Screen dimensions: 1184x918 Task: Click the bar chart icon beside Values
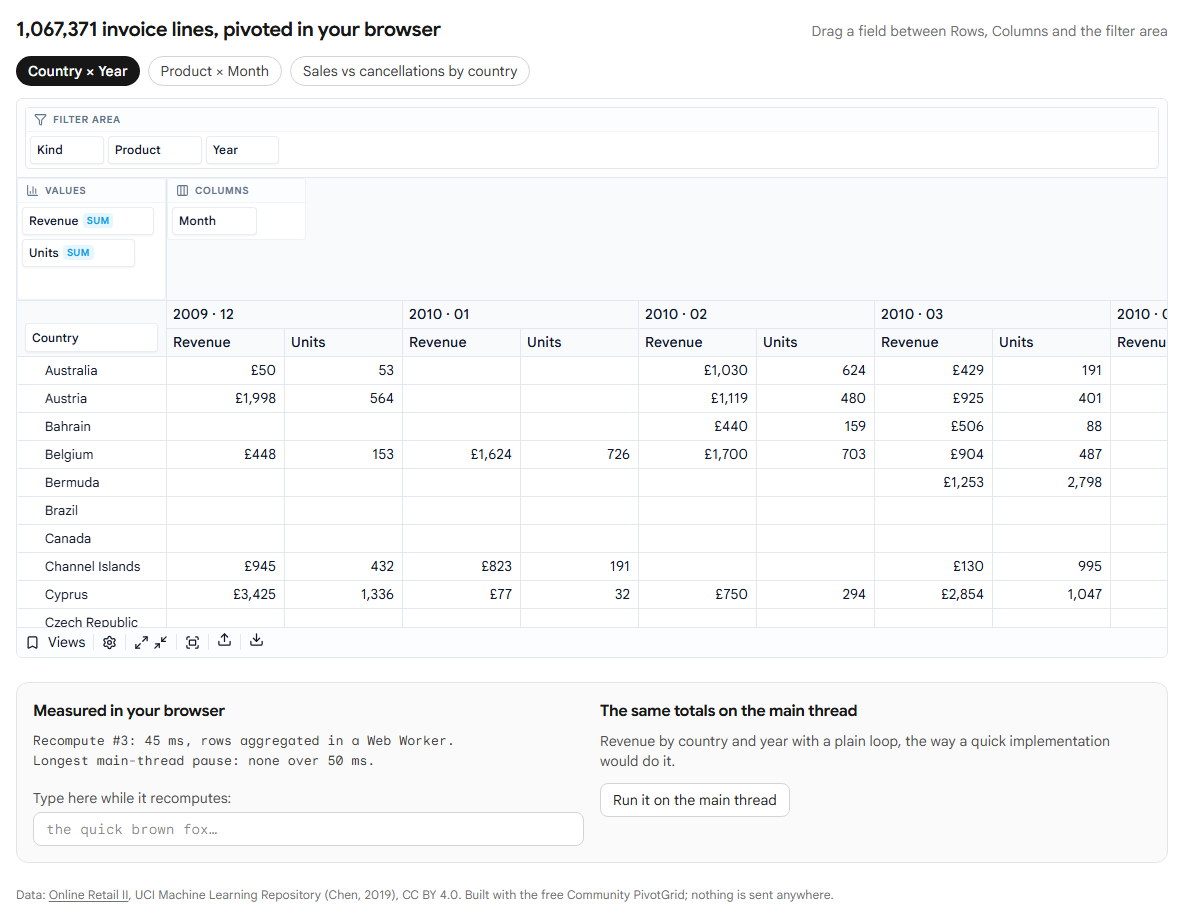(x=32, y=190)
